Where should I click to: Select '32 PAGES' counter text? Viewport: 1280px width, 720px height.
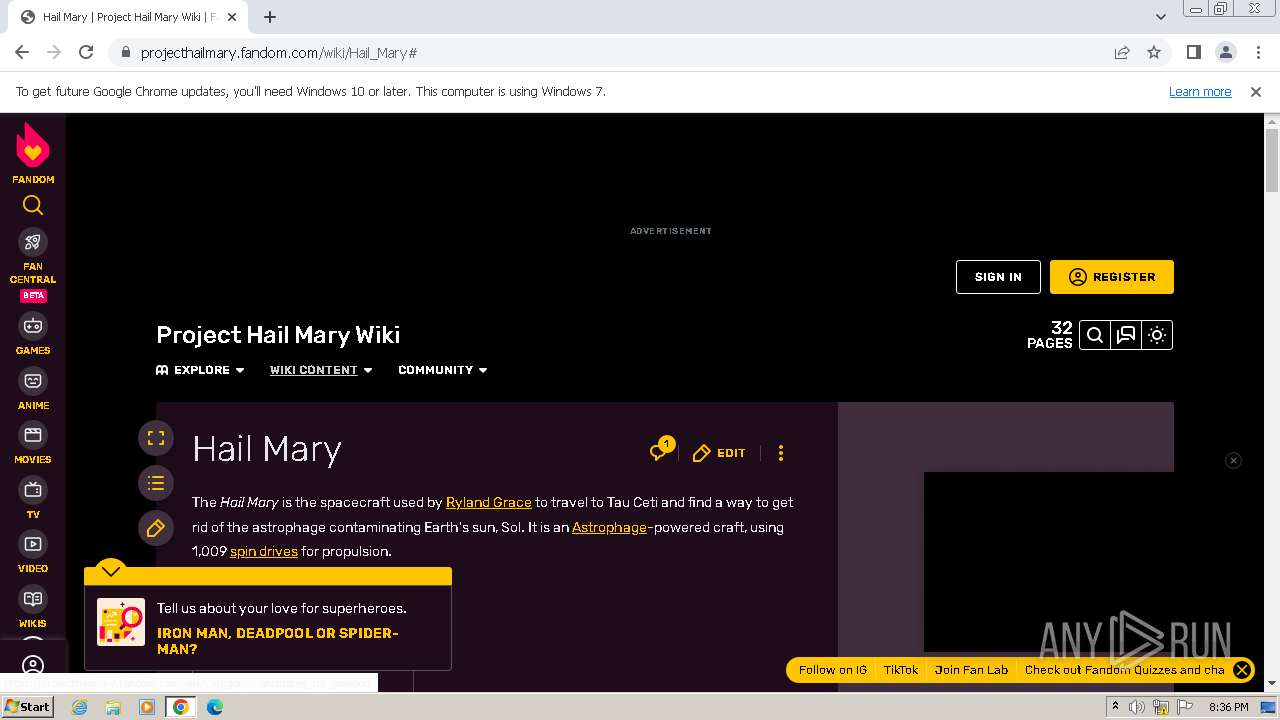1050,335
